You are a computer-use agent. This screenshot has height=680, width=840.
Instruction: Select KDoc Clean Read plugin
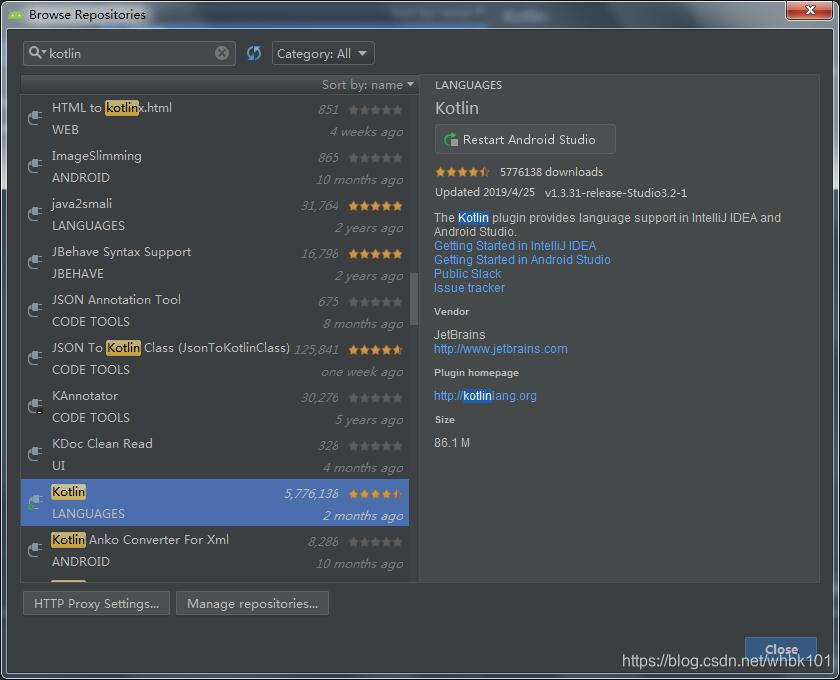(215, 454)
